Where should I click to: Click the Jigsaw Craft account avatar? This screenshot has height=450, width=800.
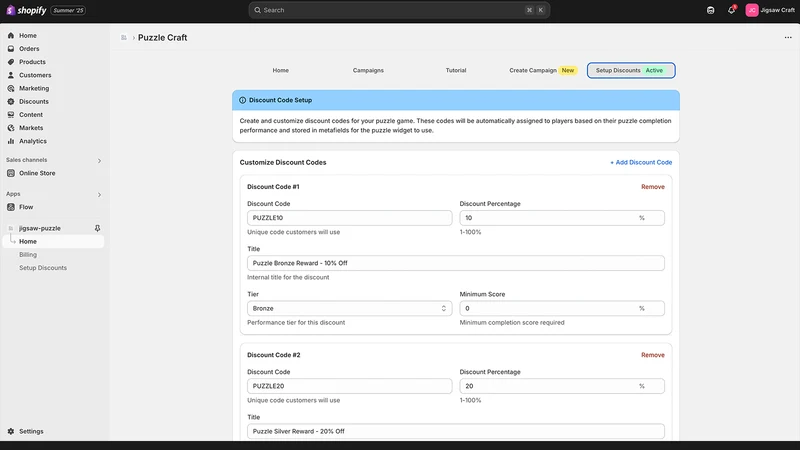[x=752, y=10]
